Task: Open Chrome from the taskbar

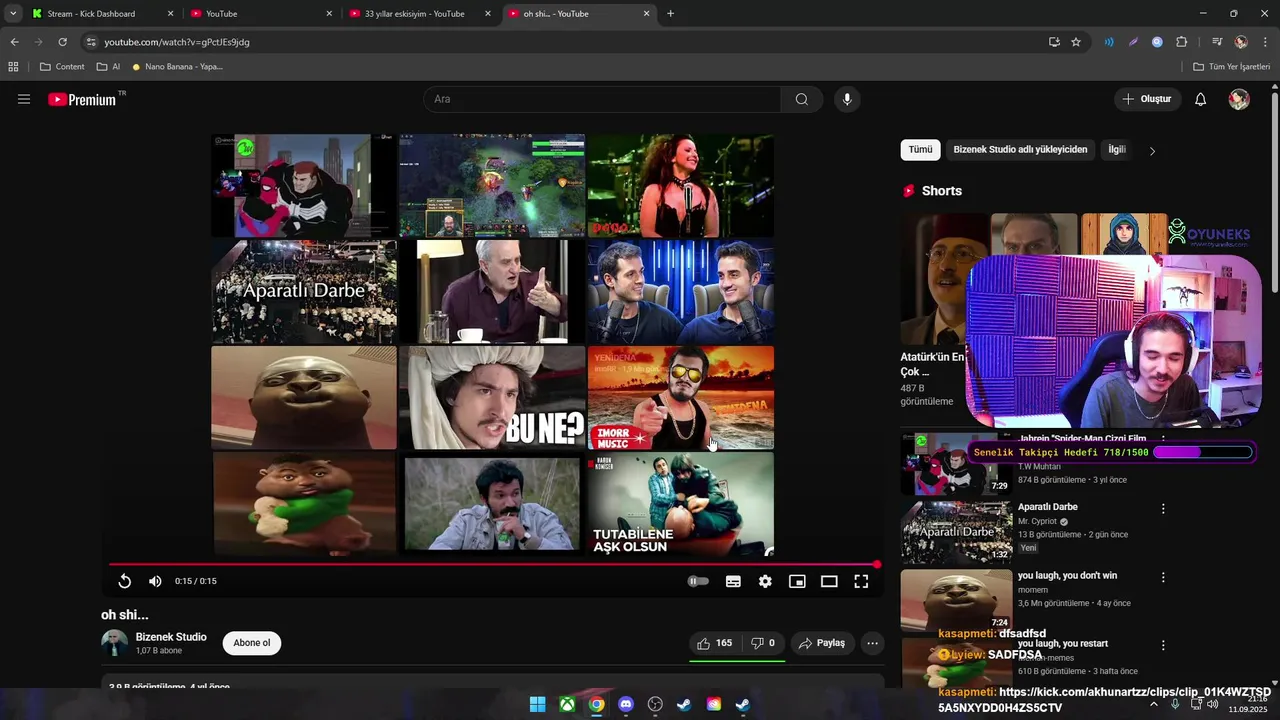Action: [596, 704]
